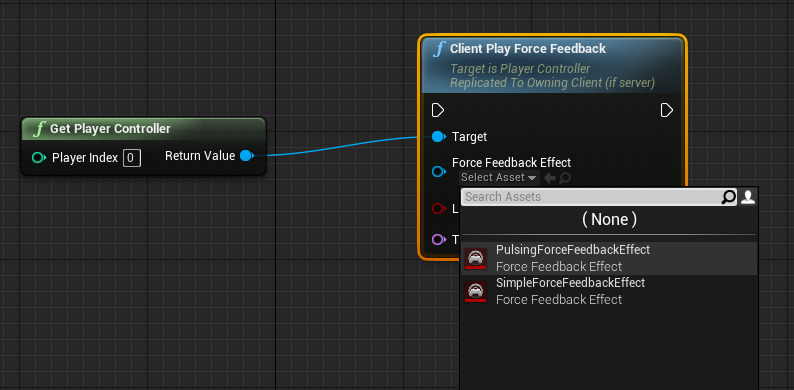Select the Client Play Force Feedback node header

click(x=553, y=64)
